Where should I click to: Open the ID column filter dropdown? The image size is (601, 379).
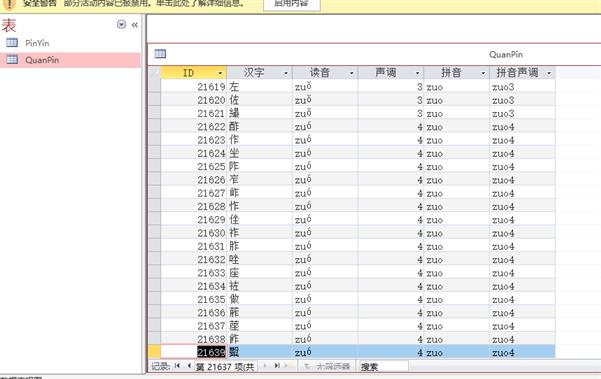pos(220,73)
